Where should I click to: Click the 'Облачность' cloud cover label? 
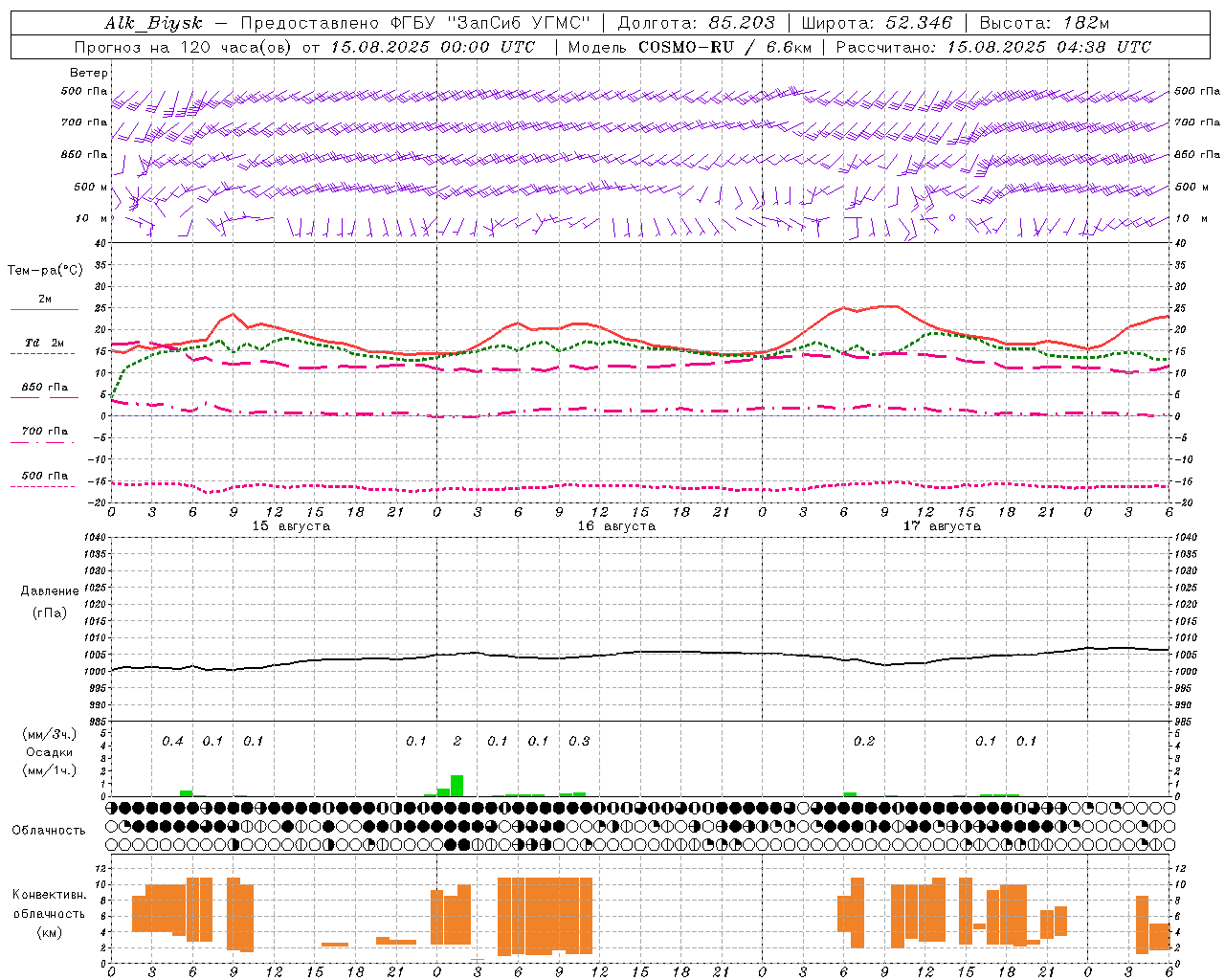click(49, 830)
